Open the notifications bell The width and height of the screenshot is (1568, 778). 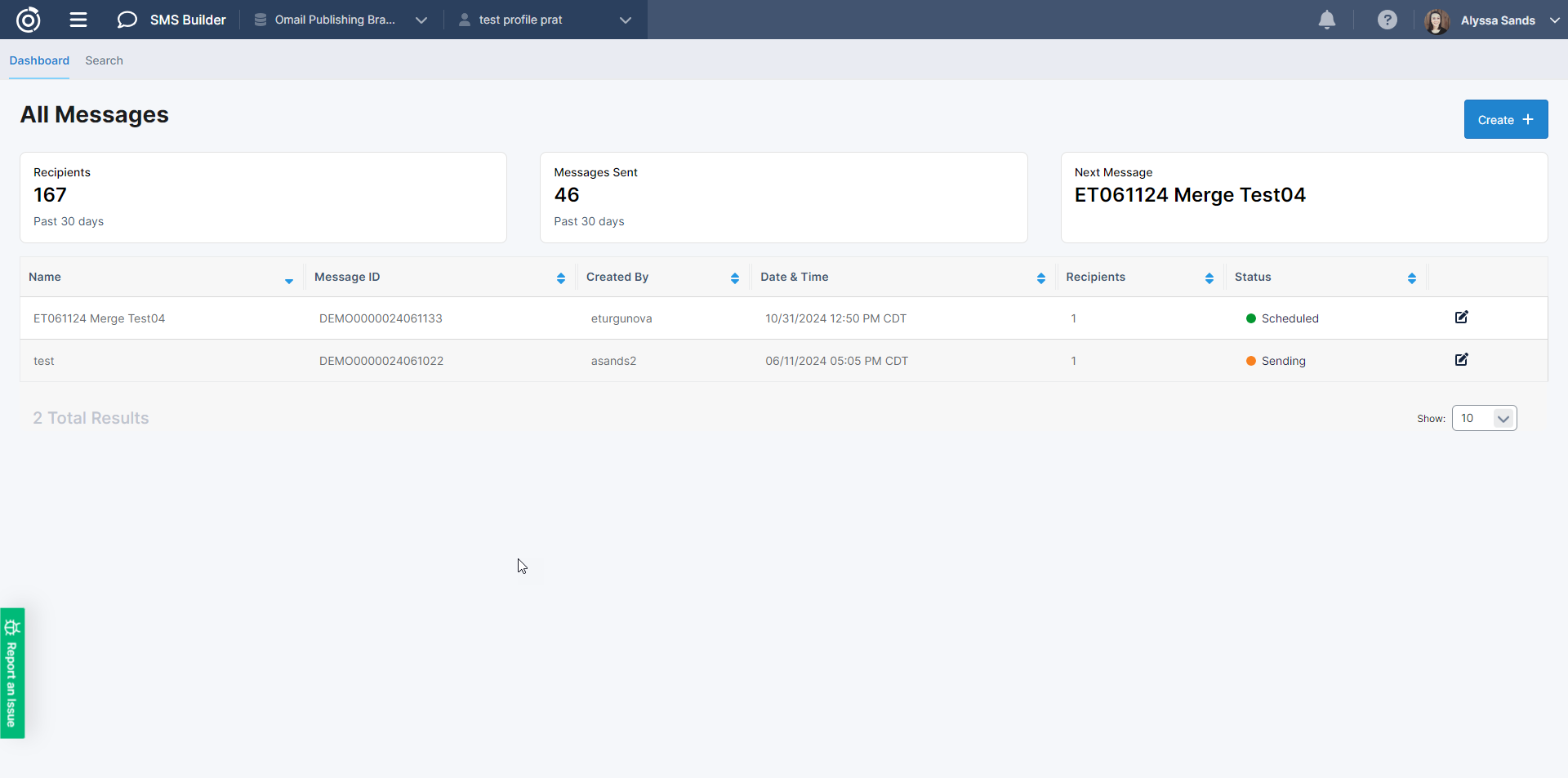[x=1327, y=20]
